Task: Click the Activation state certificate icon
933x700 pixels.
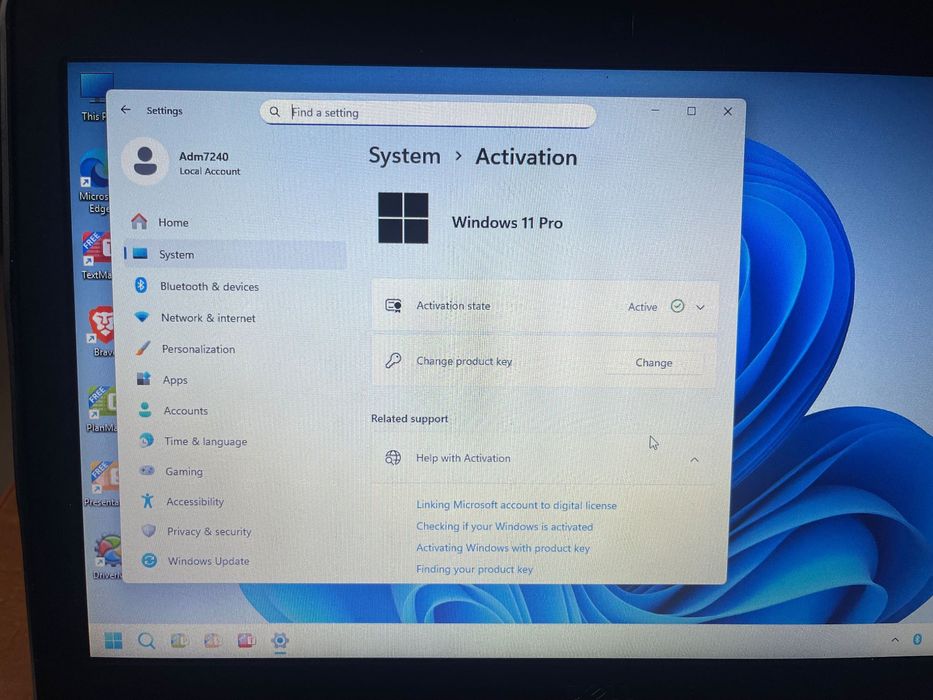Action: point(393,305)
